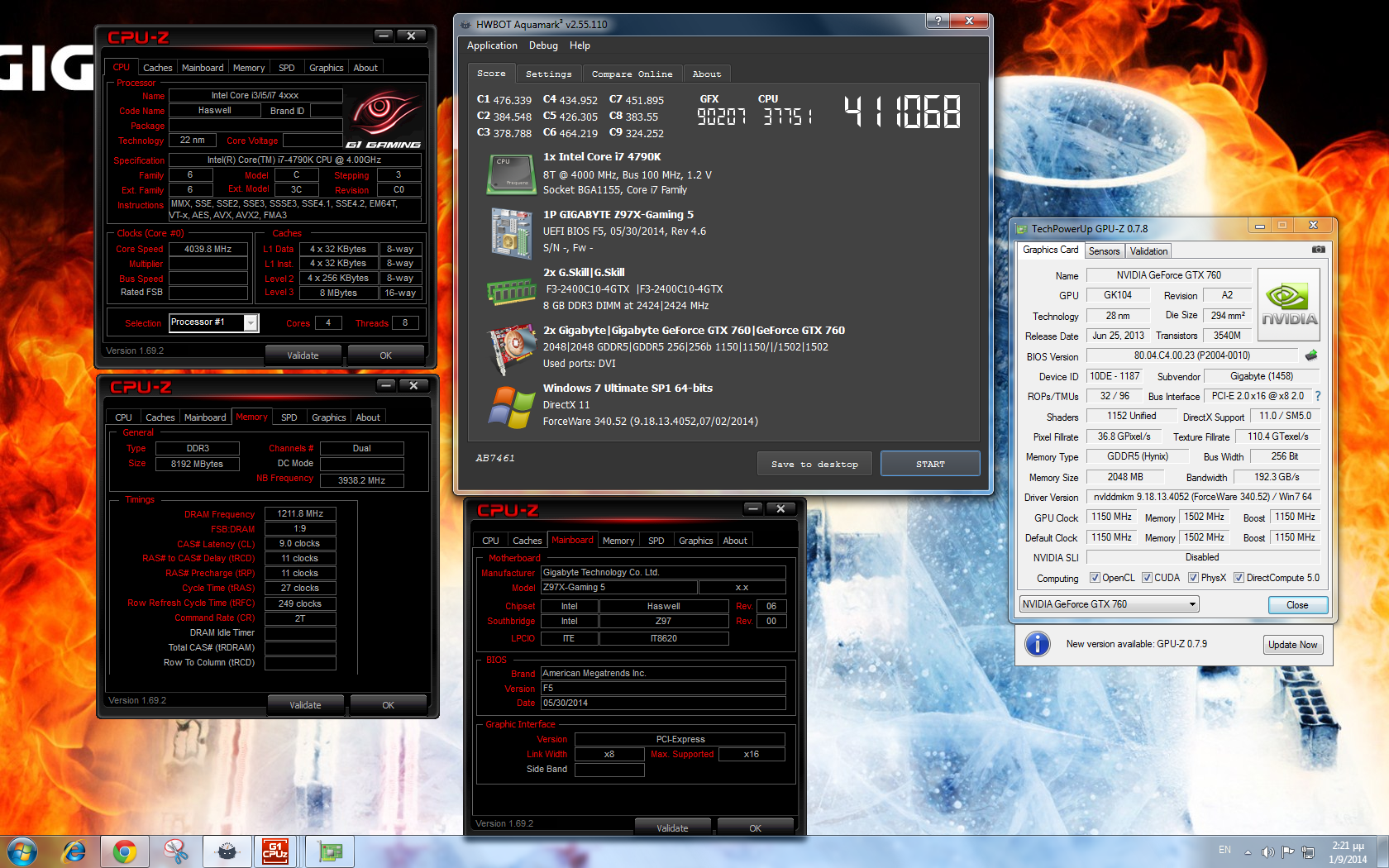
Task: Click the CPU chip icon in Aquamark
Action: click(510, 174)
